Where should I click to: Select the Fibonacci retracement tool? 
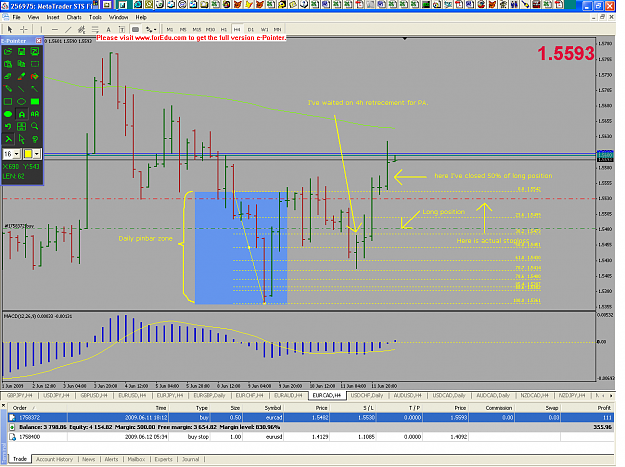click(x=95, y=29)
